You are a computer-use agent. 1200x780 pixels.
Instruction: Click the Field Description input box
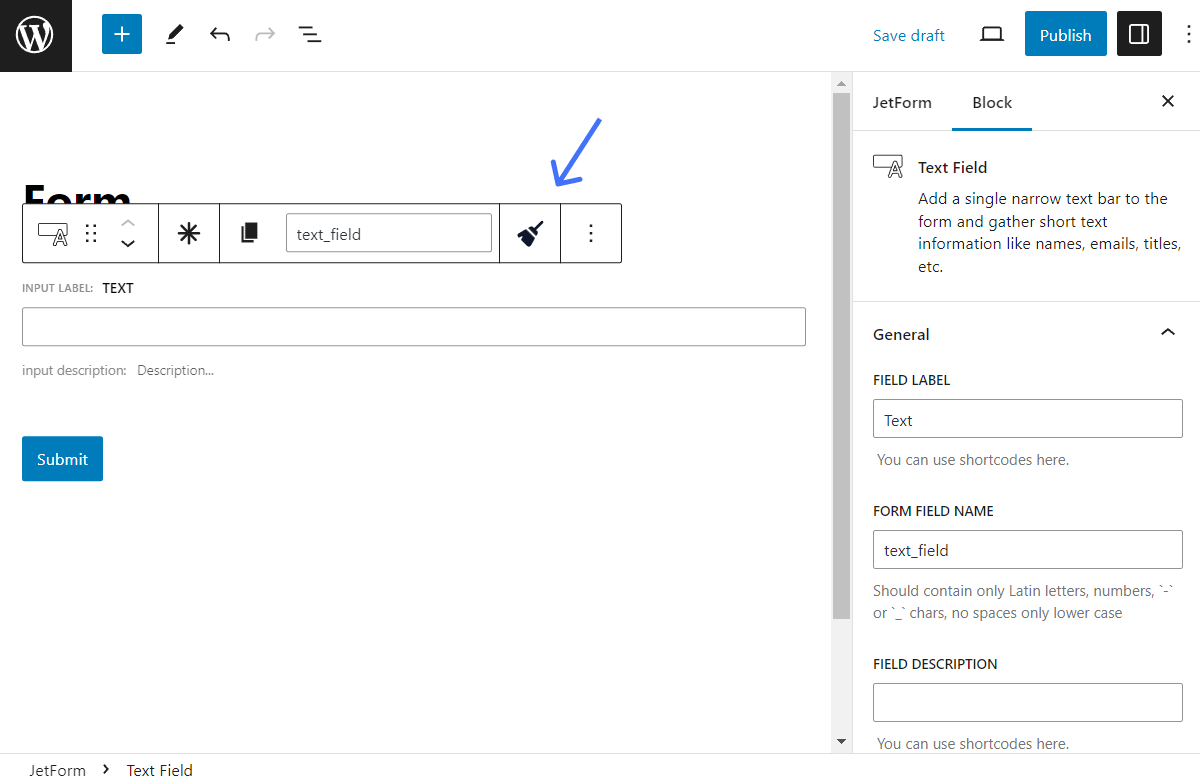[x=1027, y=702]
